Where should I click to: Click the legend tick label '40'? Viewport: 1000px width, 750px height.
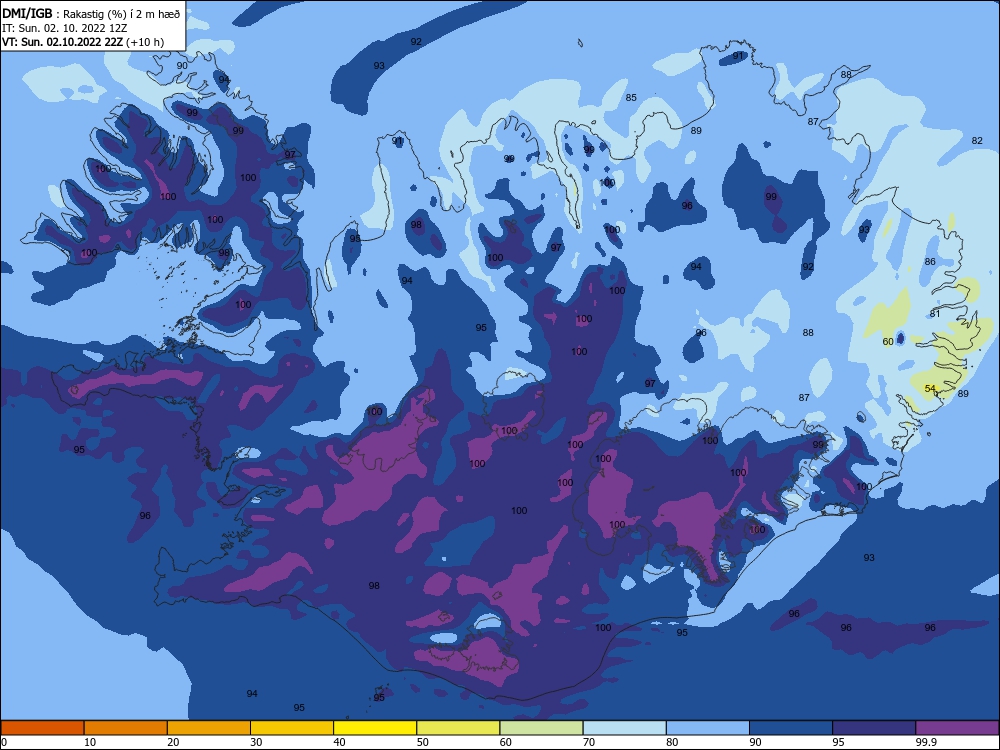(339, 742)
